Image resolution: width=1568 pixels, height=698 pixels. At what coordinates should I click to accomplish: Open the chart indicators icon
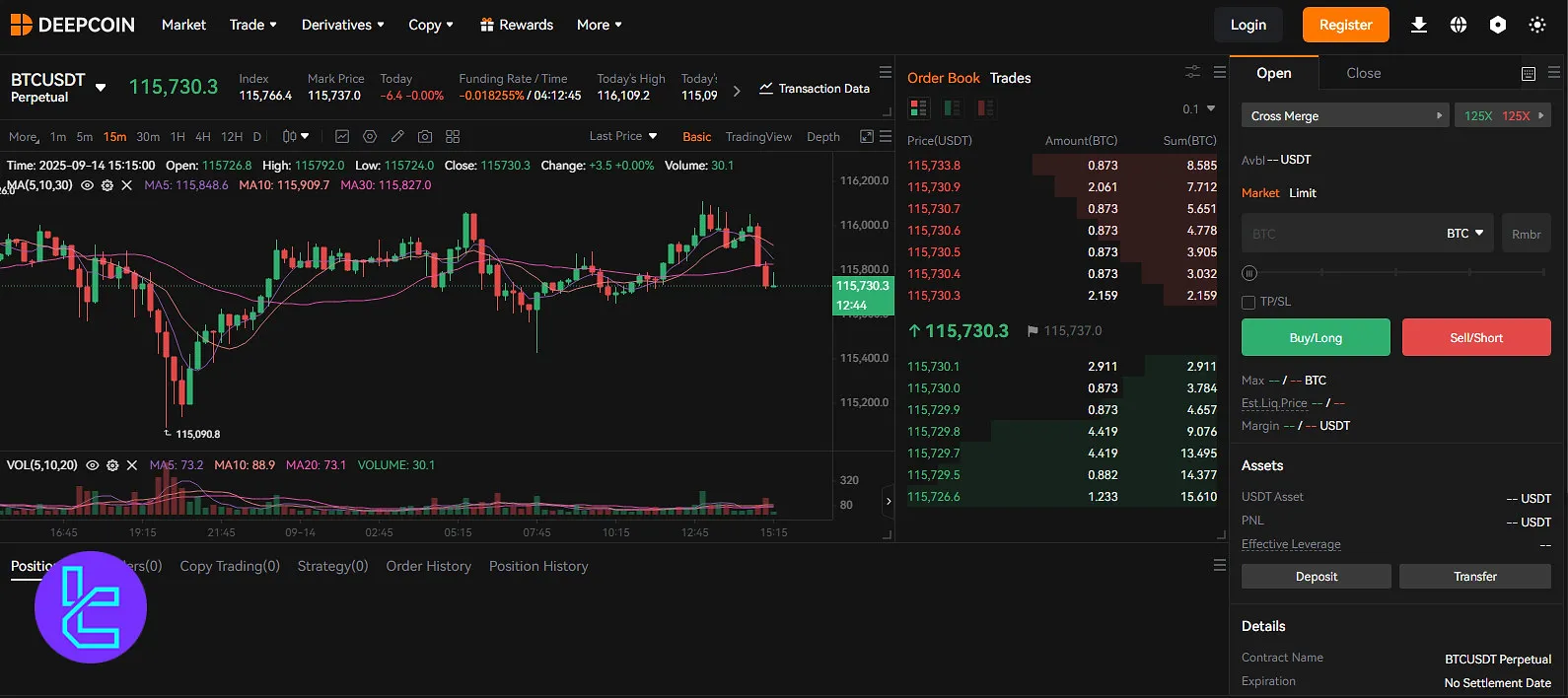[x=342, y=136]
